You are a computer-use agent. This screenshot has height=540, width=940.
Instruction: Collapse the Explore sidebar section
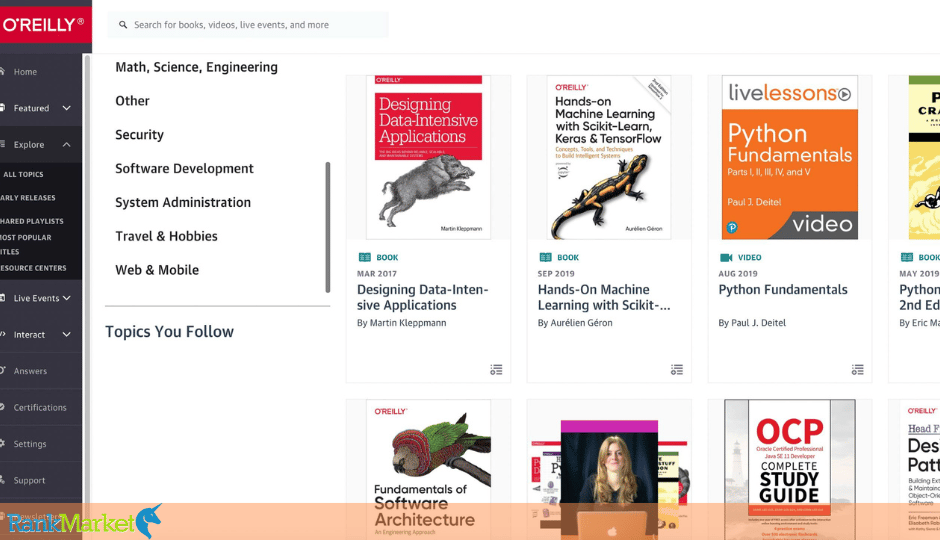tap(67, 145)
